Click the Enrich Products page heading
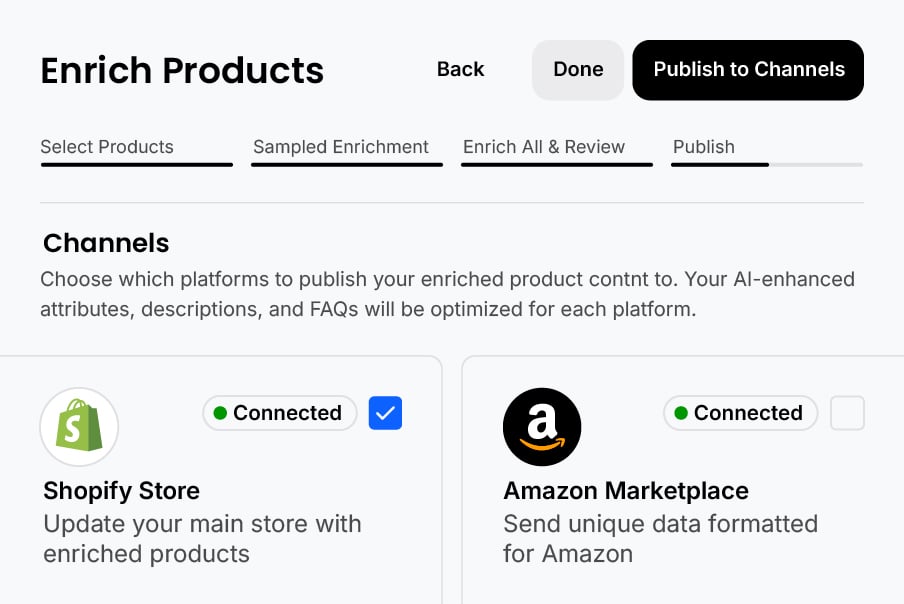This screenshot has height=604, width=904. point(182,71)
